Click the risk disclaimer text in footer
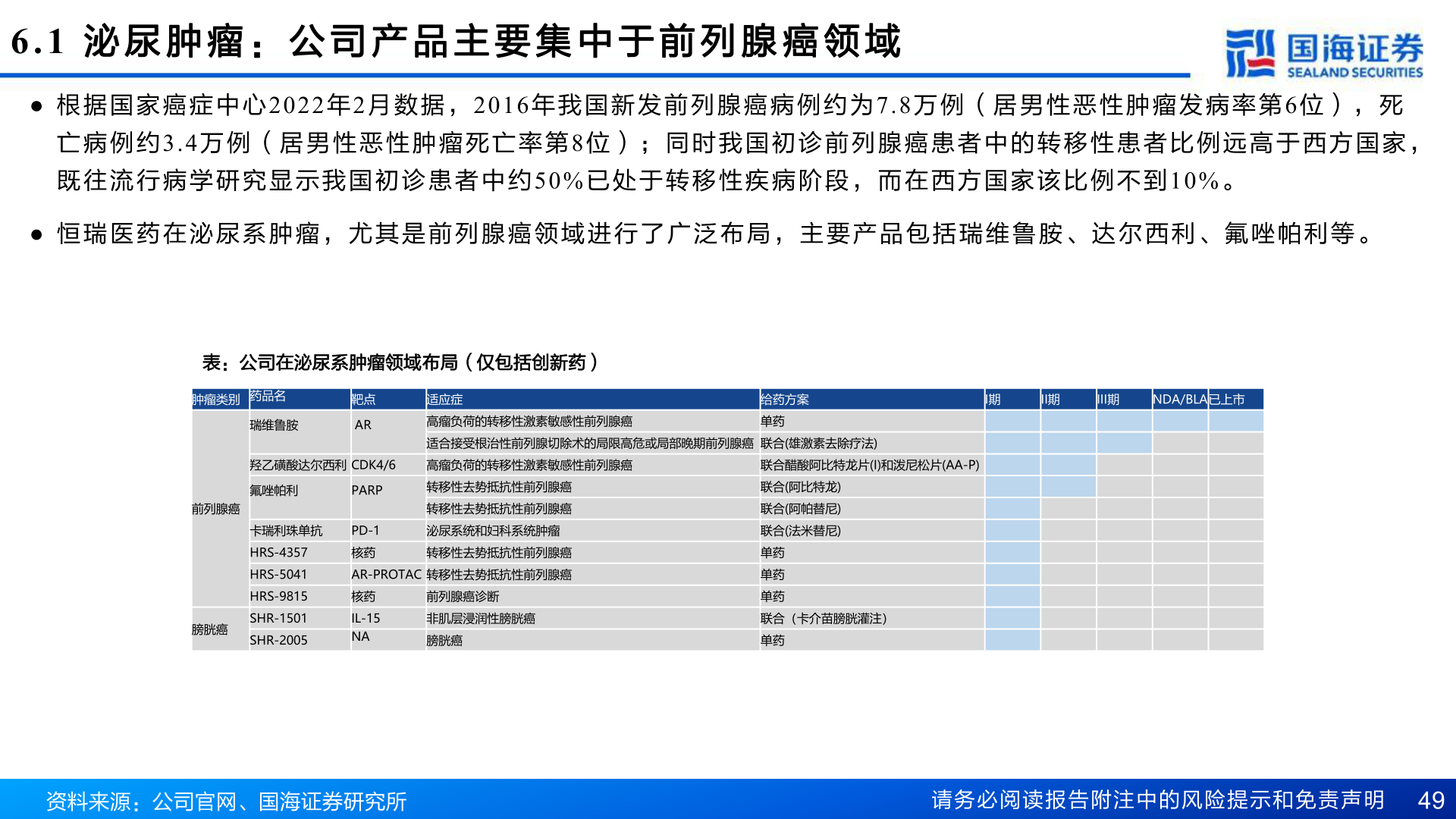The image size is (1456, 819). pyautogui.click(x=1158, y=800)
